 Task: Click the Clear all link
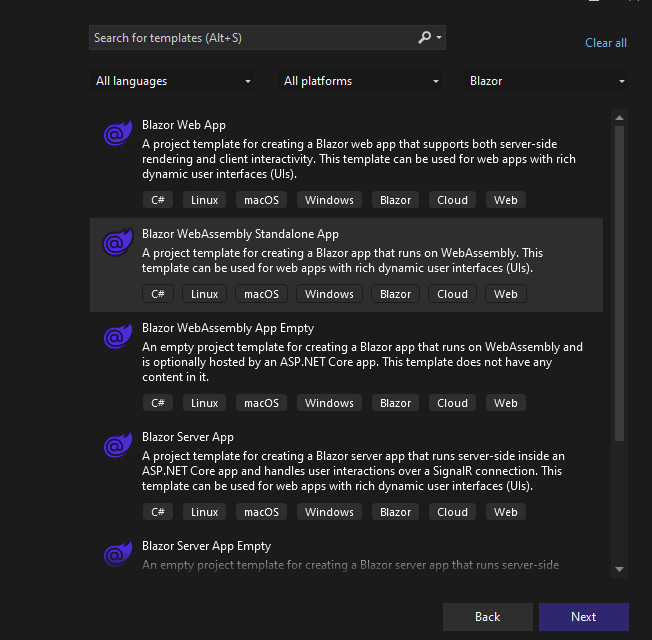tap(606, 43)
